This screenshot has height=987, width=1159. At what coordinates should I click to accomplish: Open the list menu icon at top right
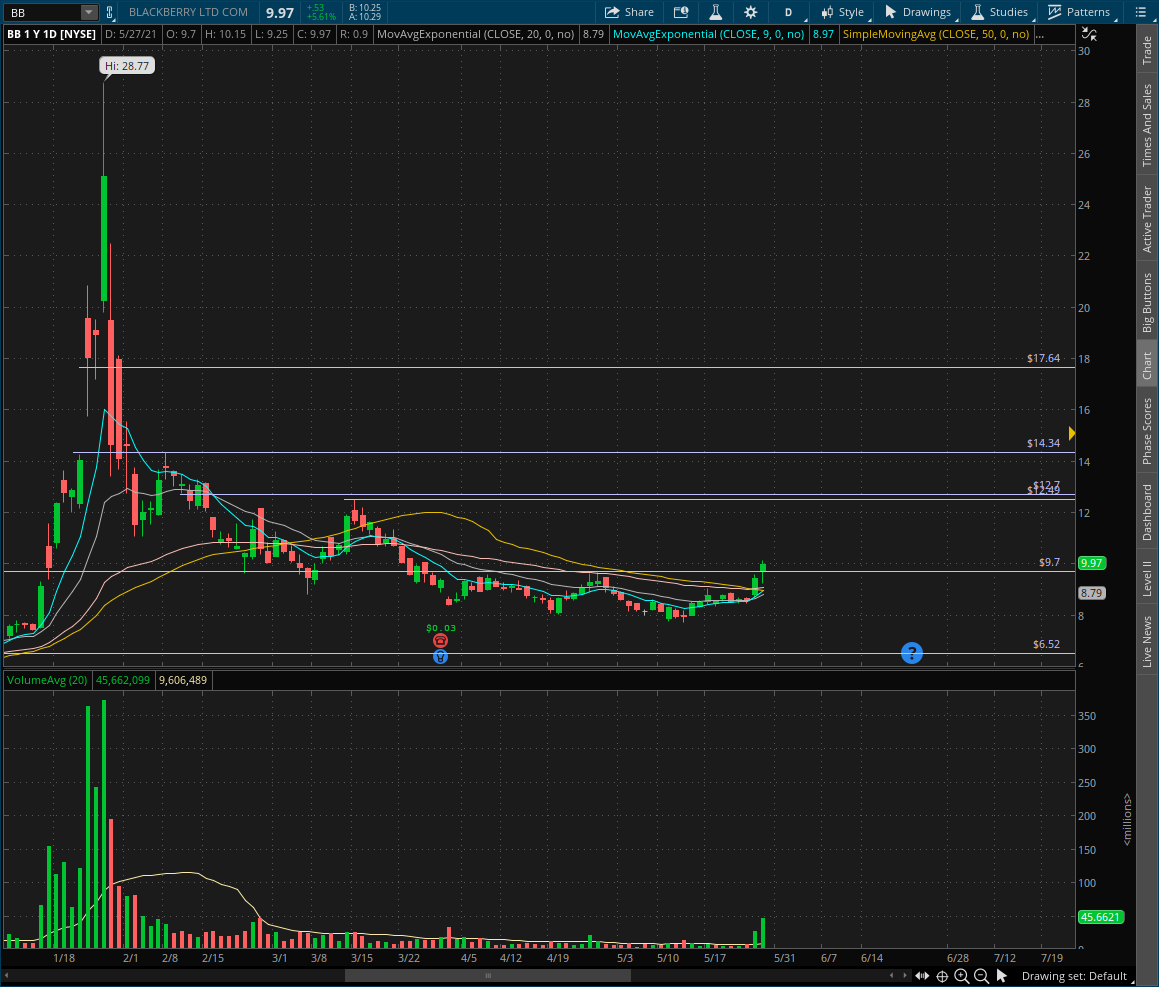pos(1140,12)
